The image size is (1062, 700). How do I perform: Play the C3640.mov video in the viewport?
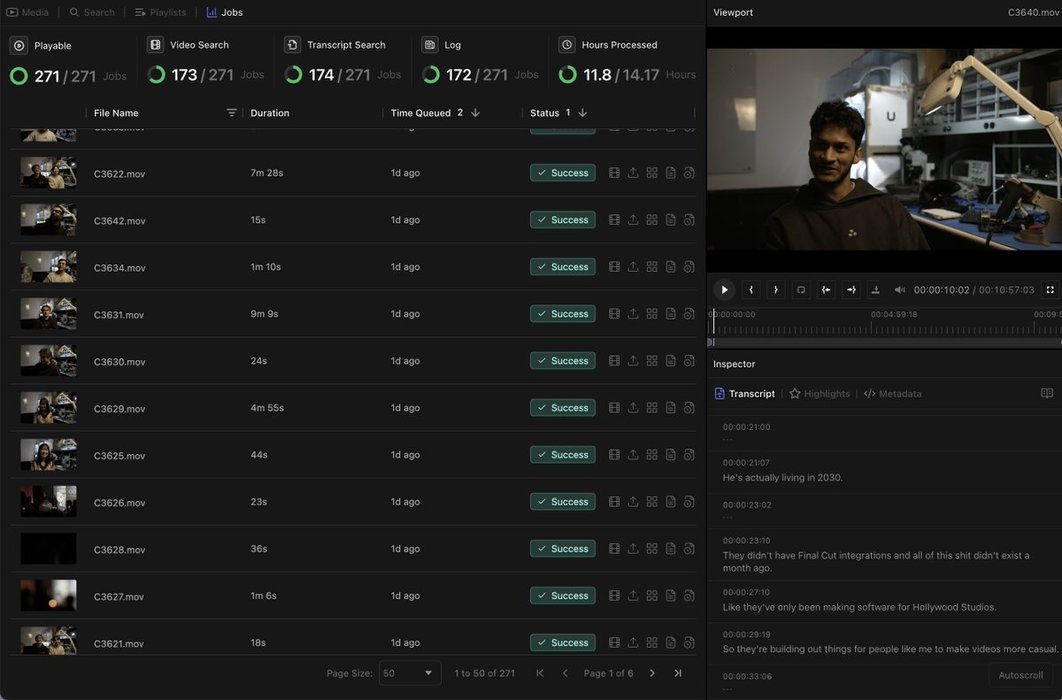724,290
